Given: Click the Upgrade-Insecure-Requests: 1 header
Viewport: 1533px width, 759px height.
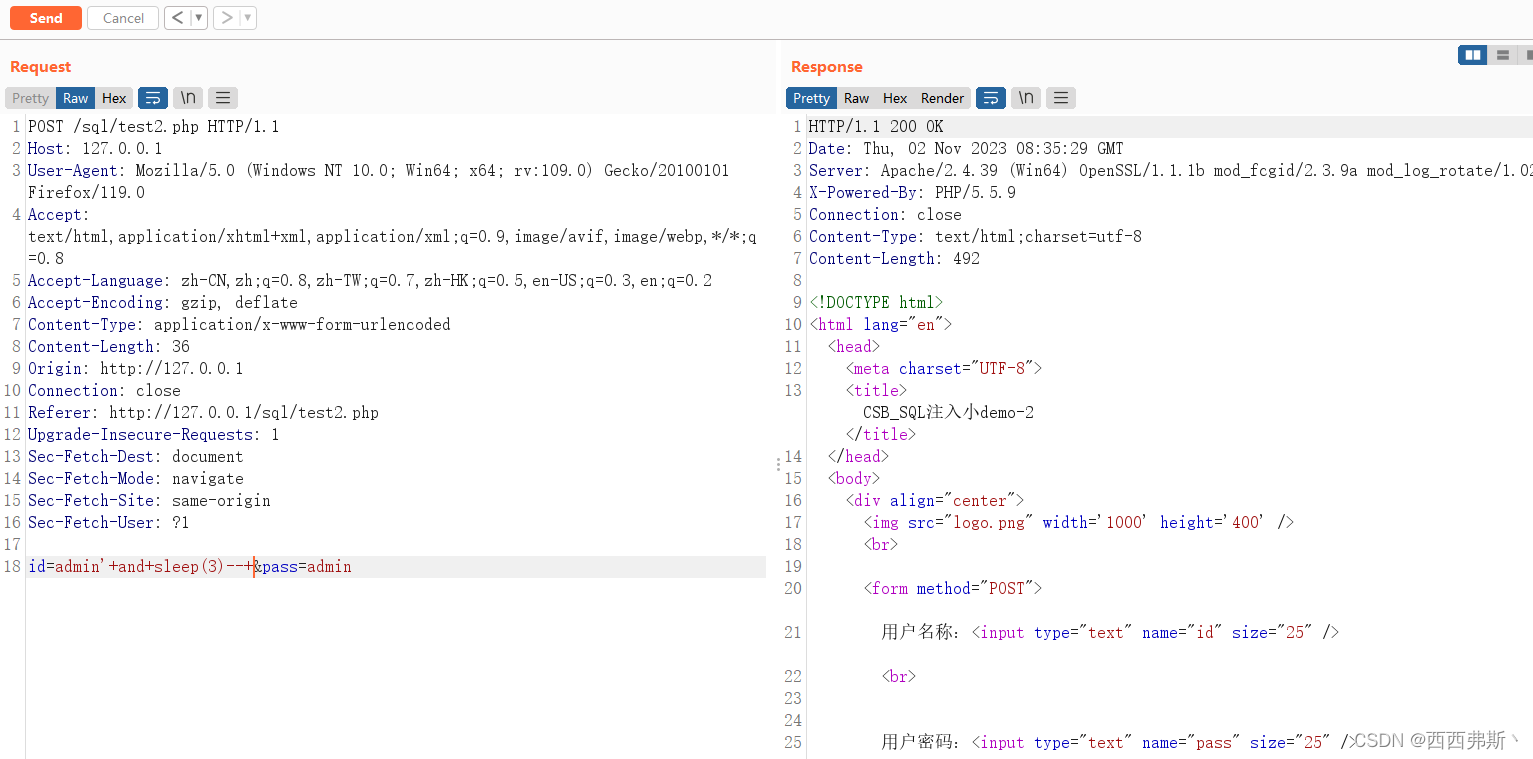Looking at the screenshot, I should (x=154, y=435).
